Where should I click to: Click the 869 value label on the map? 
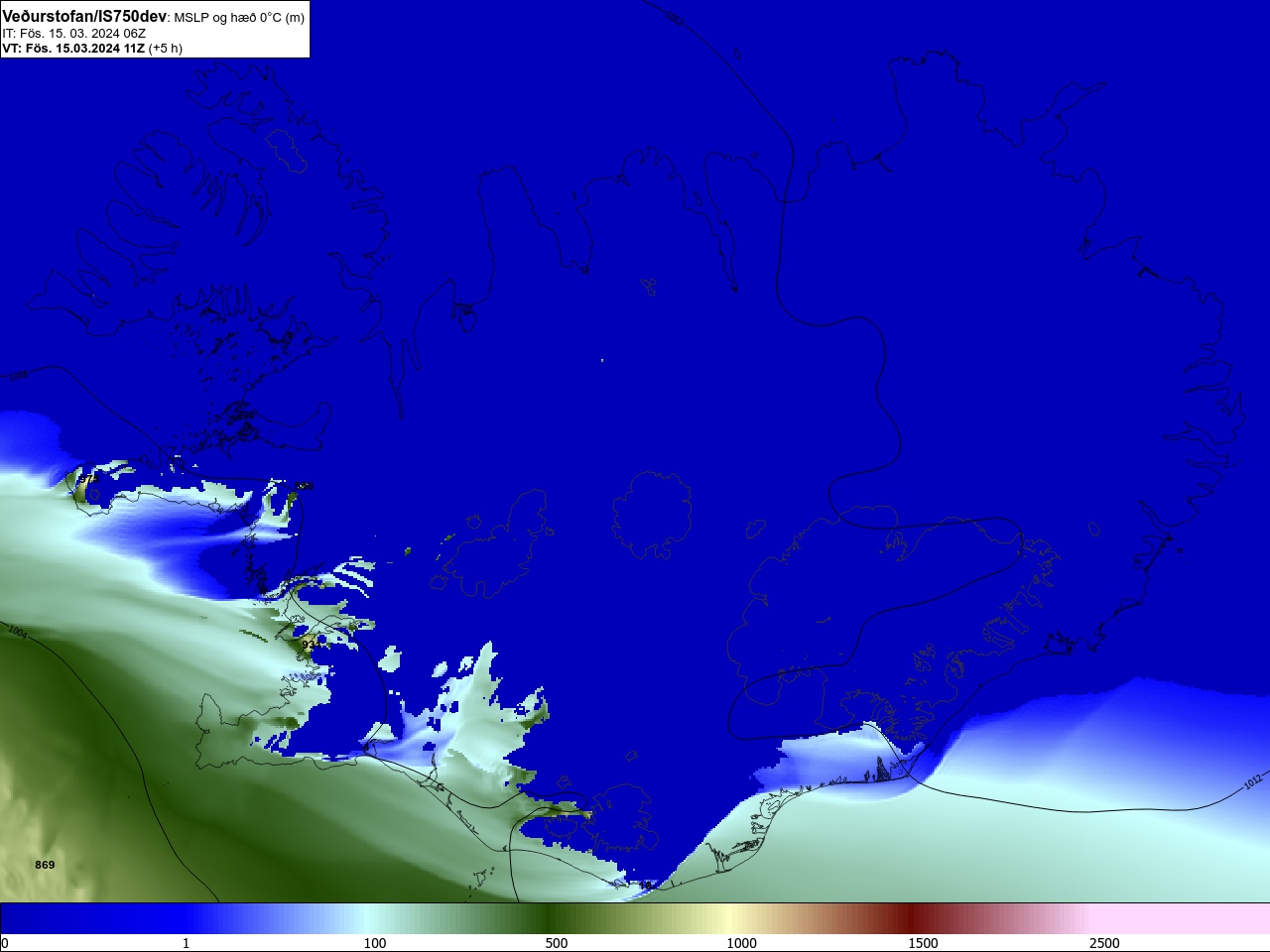click(45, 865)
